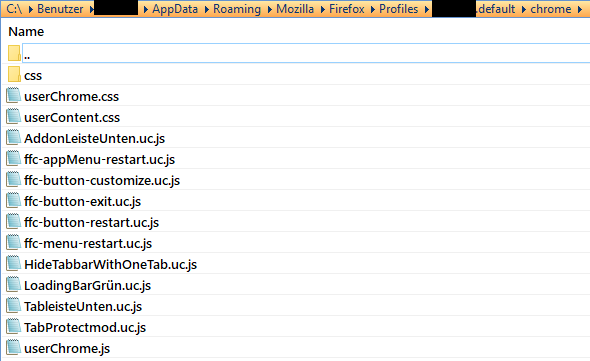The height and width of the screenshot is (361, 590).
Task: Expand the arrow after AppData in path
Action: click(207, 9)
